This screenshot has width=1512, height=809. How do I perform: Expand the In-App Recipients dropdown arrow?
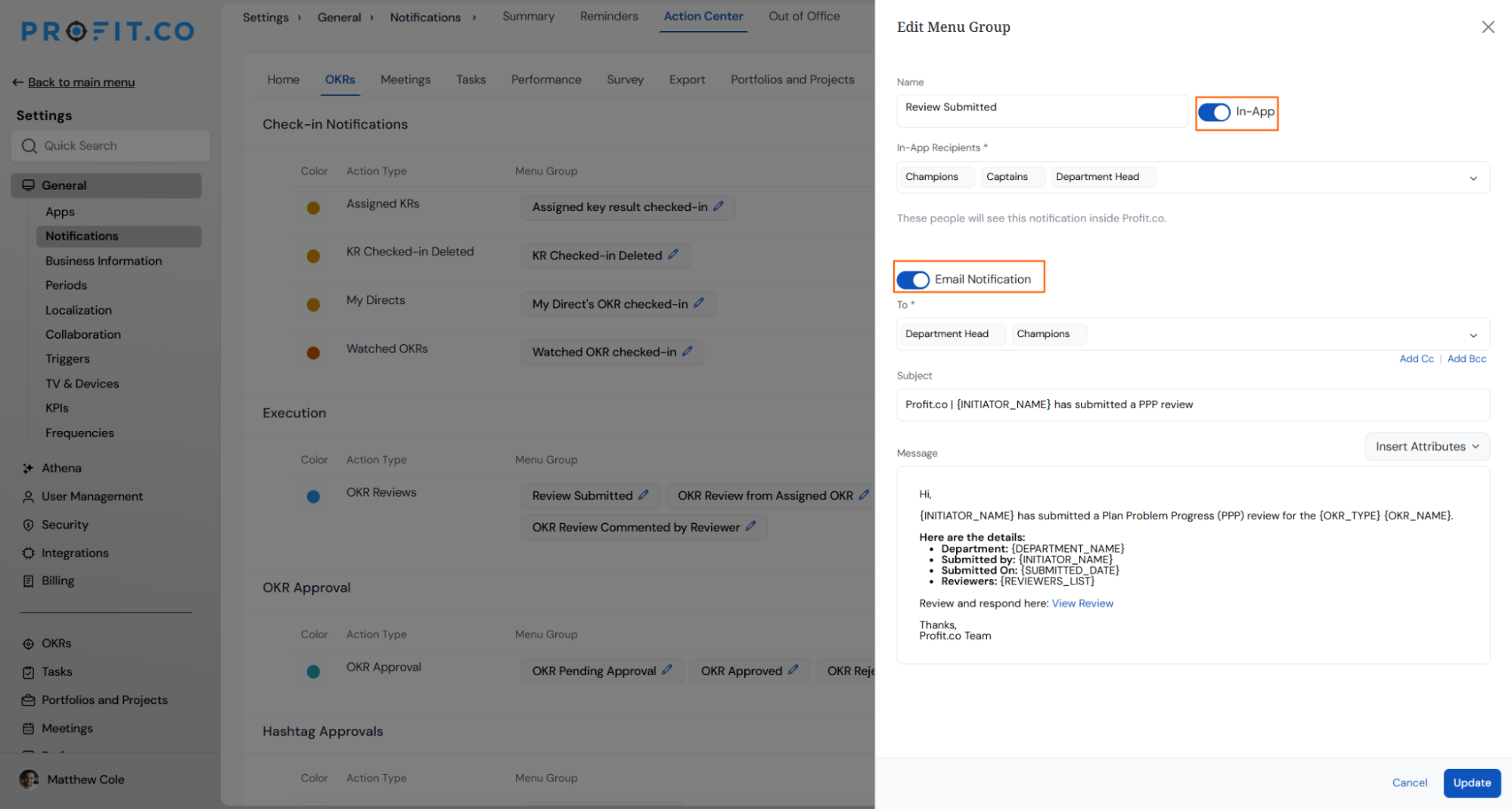[x=1473, y=178]
